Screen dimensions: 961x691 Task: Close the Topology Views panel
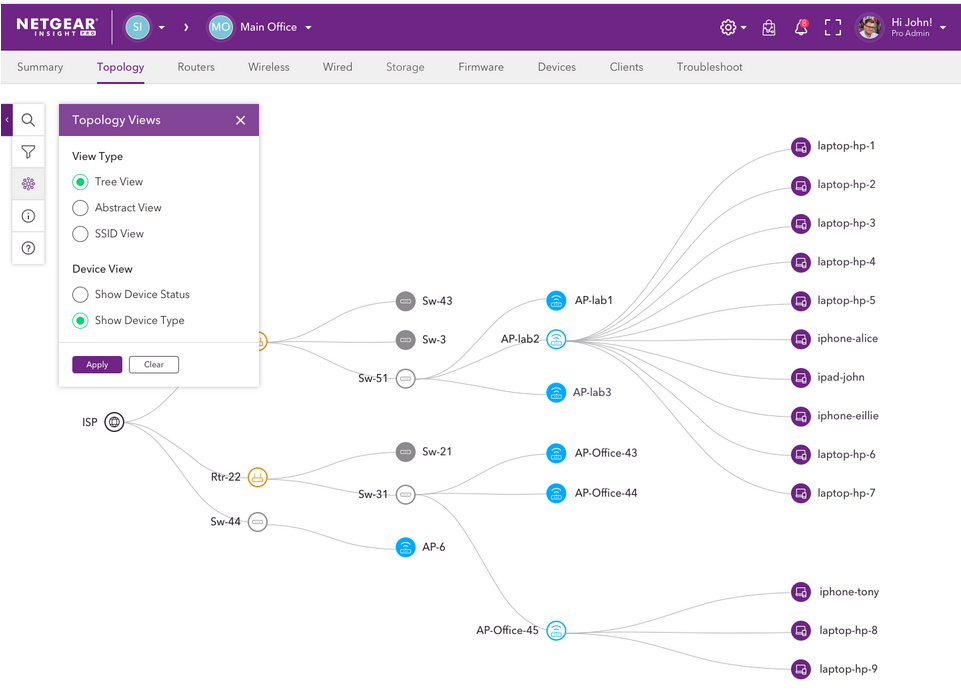(x=240, y=120)
